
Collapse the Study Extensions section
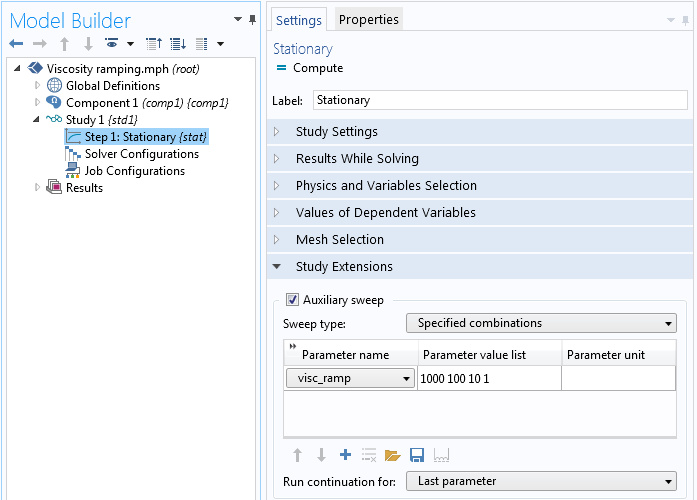(x=480, y=267)
